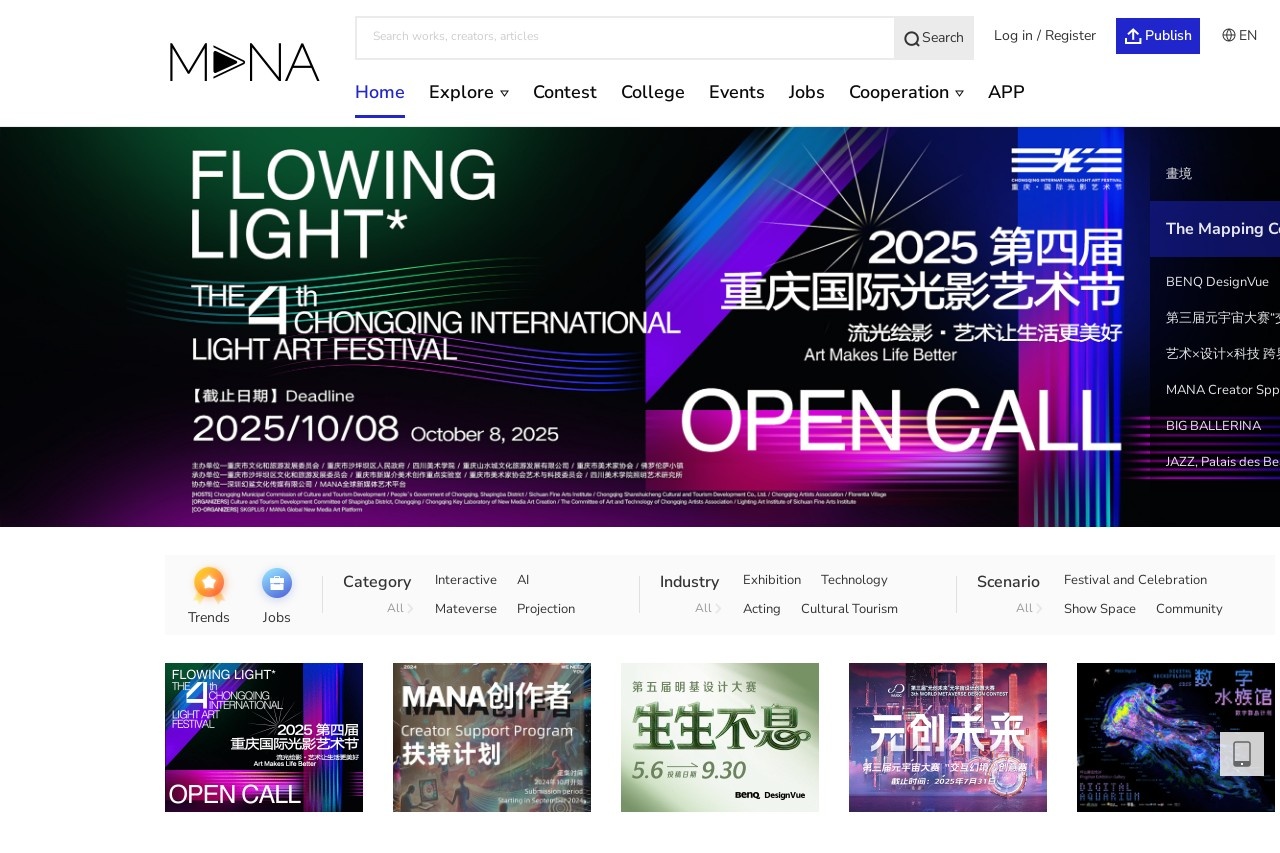Image resolution: width=1280 pixels, height=853 pixels.
Task: Filter by Mateverse category
Action: (466, 609)
